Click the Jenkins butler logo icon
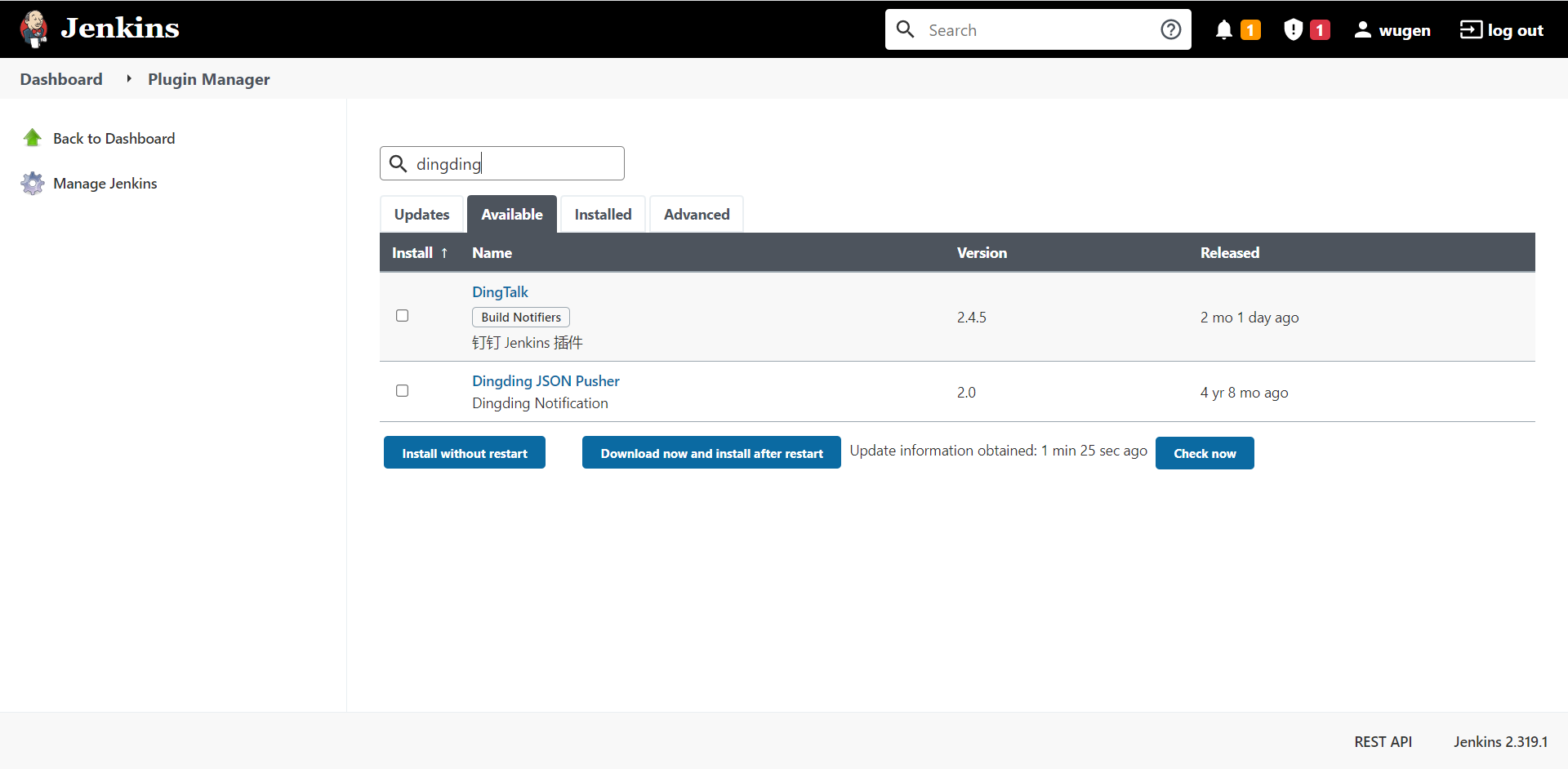This screenshot has width=1568, height=769. (33, 29)
